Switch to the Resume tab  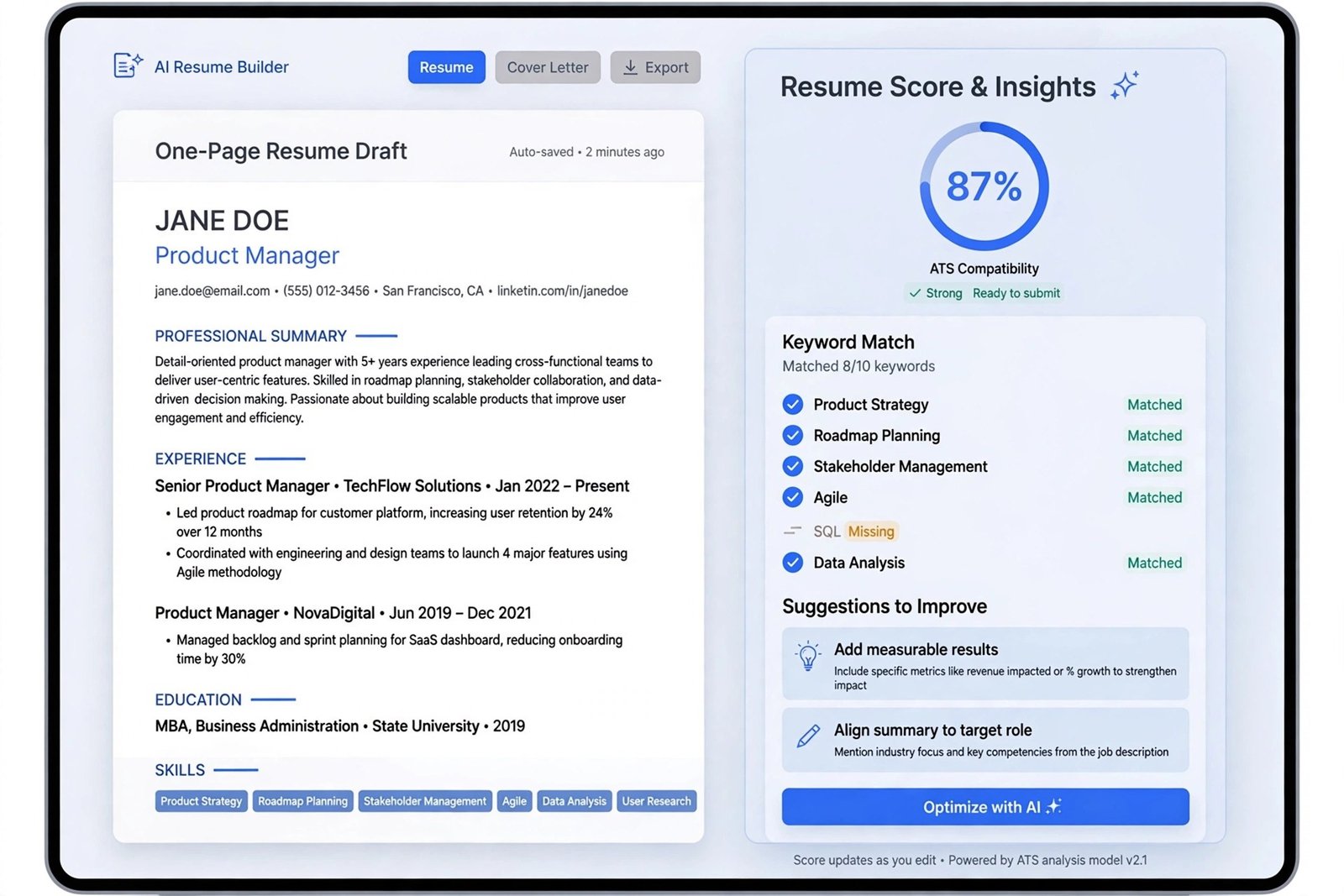click(x=447, y=67)
